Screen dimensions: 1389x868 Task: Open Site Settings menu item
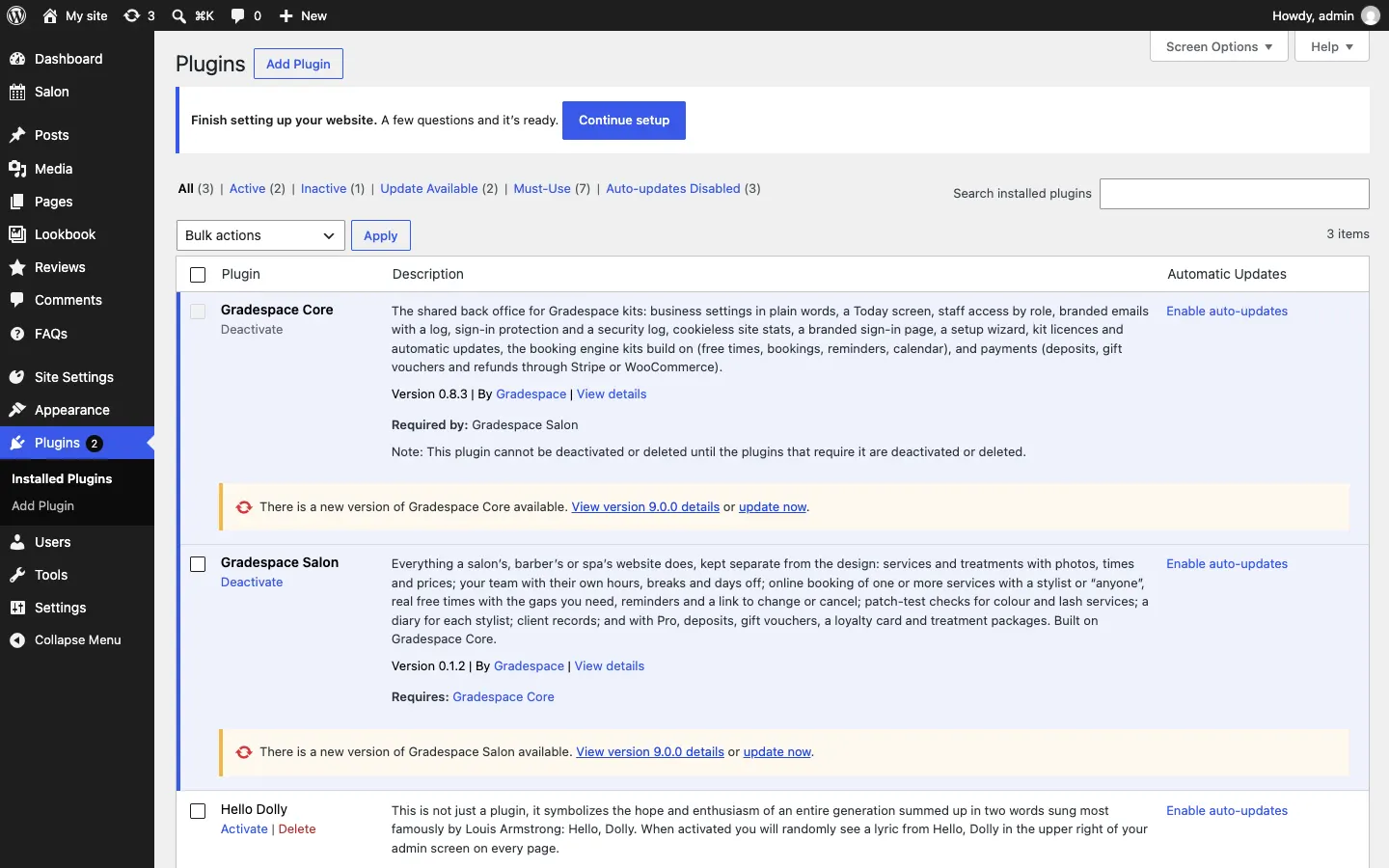[x=77, y=377]
